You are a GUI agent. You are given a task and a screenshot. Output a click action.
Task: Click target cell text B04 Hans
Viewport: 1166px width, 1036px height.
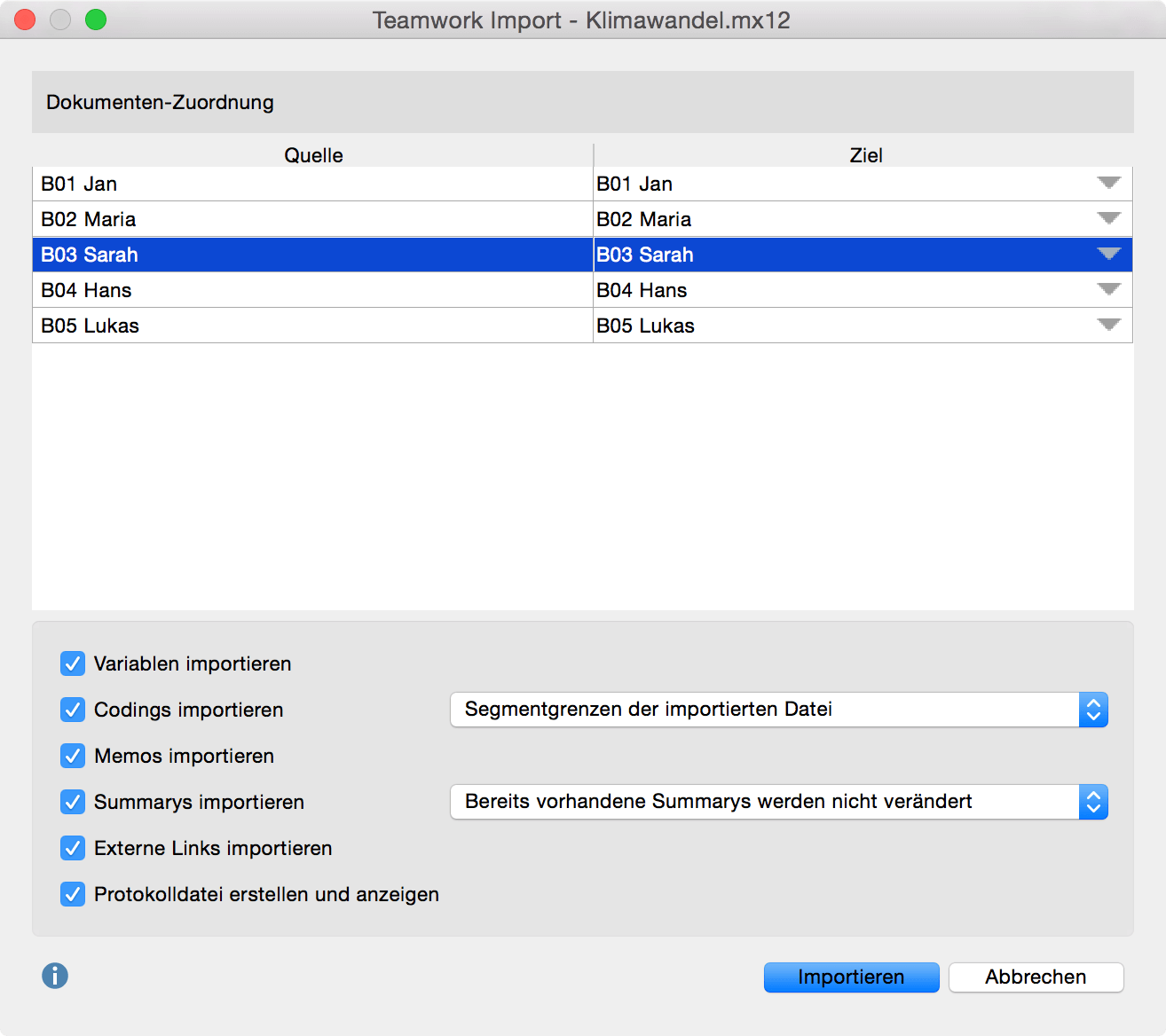(642, 290)
